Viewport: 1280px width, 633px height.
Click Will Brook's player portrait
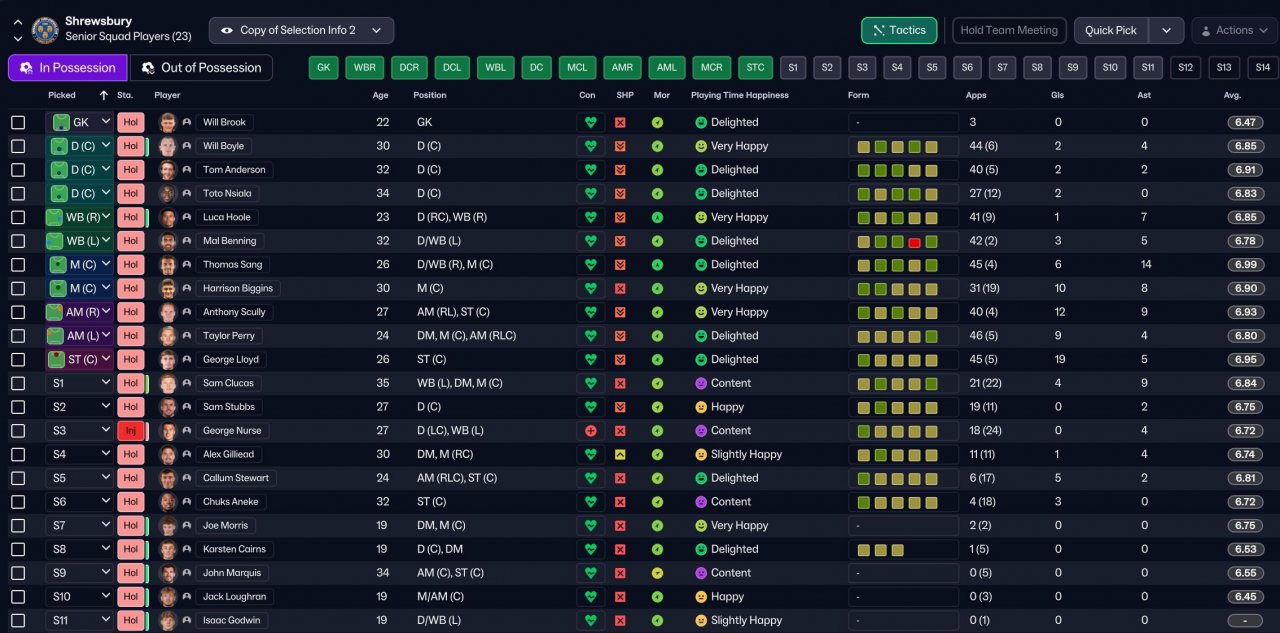[167, 122]
